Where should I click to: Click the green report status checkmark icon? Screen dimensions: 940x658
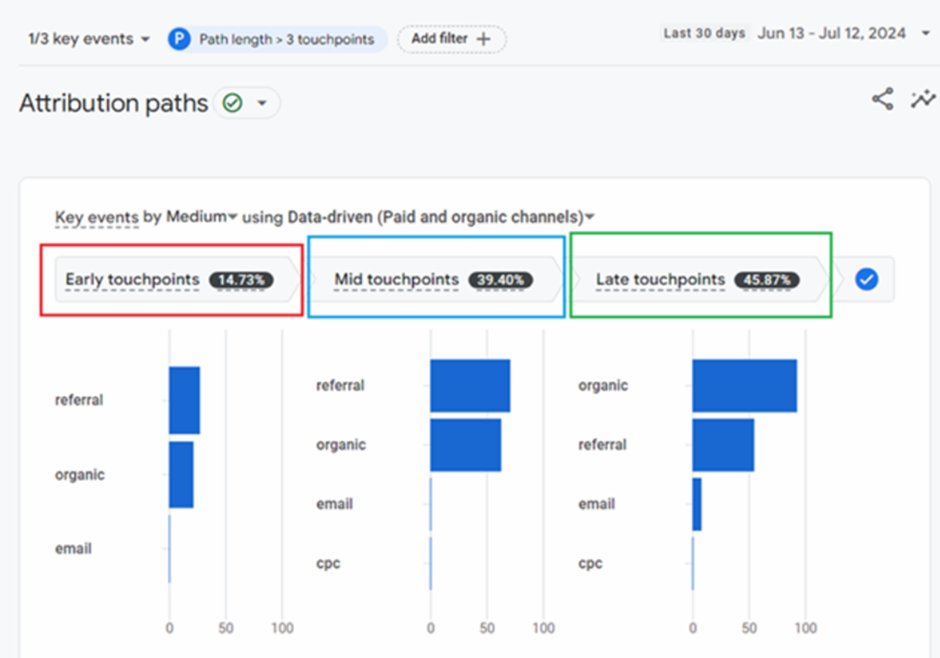233,103
